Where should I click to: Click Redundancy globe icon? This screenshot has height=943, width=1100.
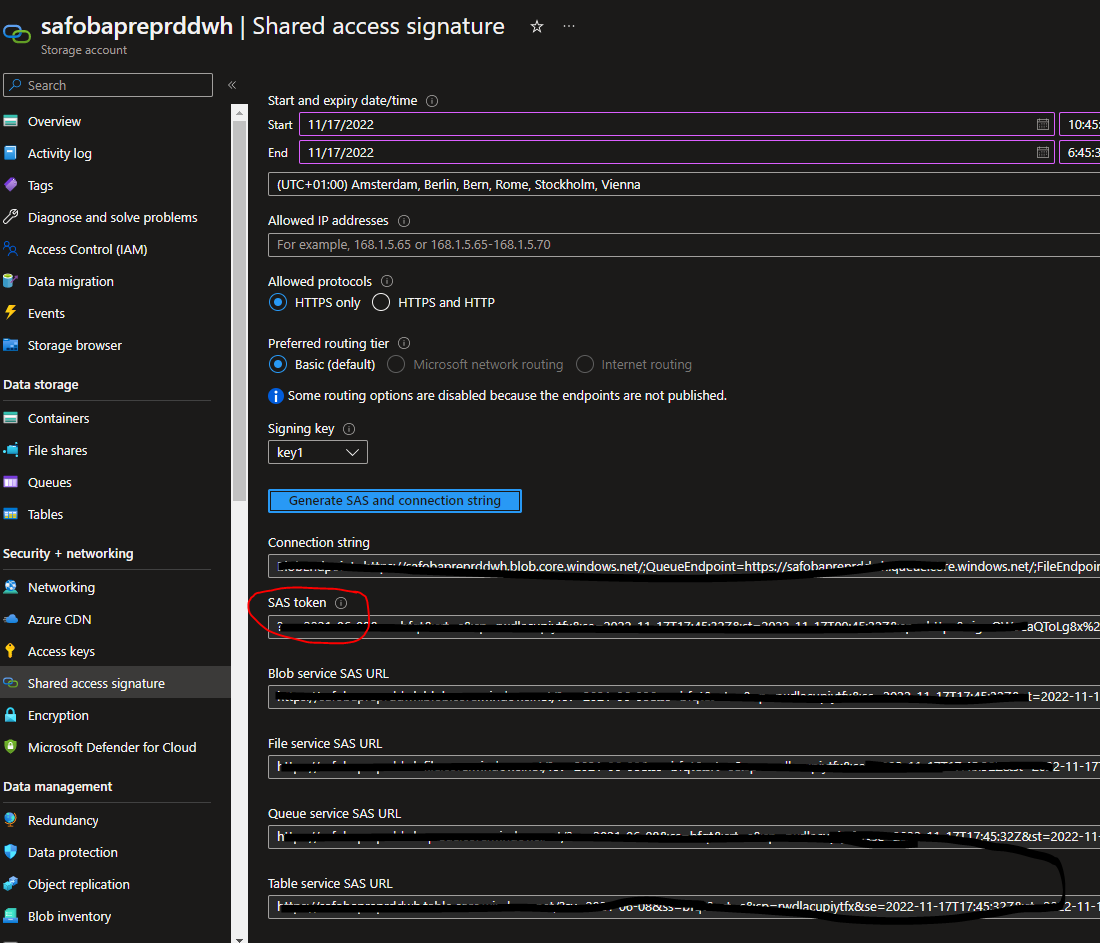tap(11, 820)
